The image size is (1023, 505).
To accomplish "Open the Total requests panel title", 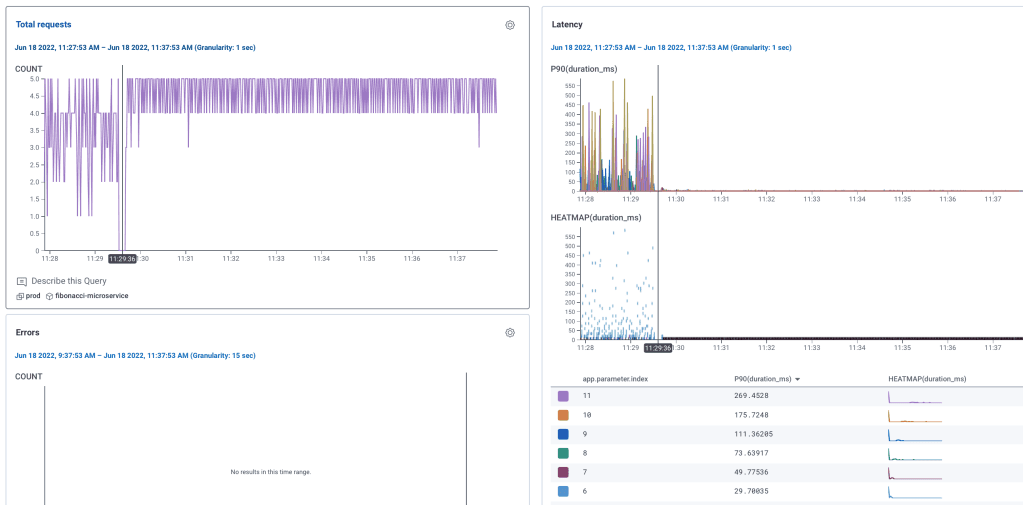I will pyautogui.click(x=43, y=24).
